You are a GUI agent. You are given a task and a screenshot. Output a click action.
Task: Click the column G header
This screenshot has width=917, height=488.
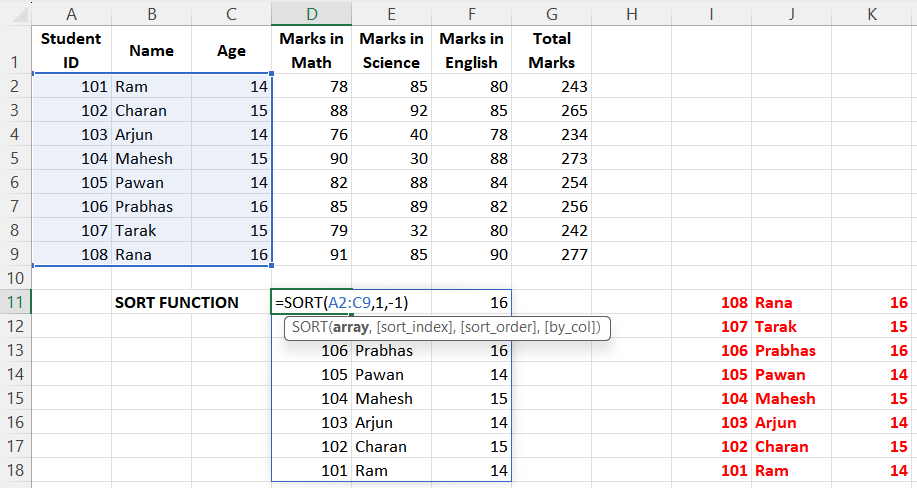coord(551,13)
